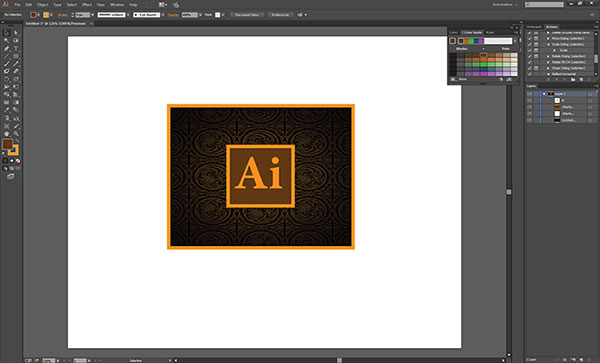This screenshot has height=363, width=600.
Task: Select the Perspective Grid tool
Action: tap(16, 94)
